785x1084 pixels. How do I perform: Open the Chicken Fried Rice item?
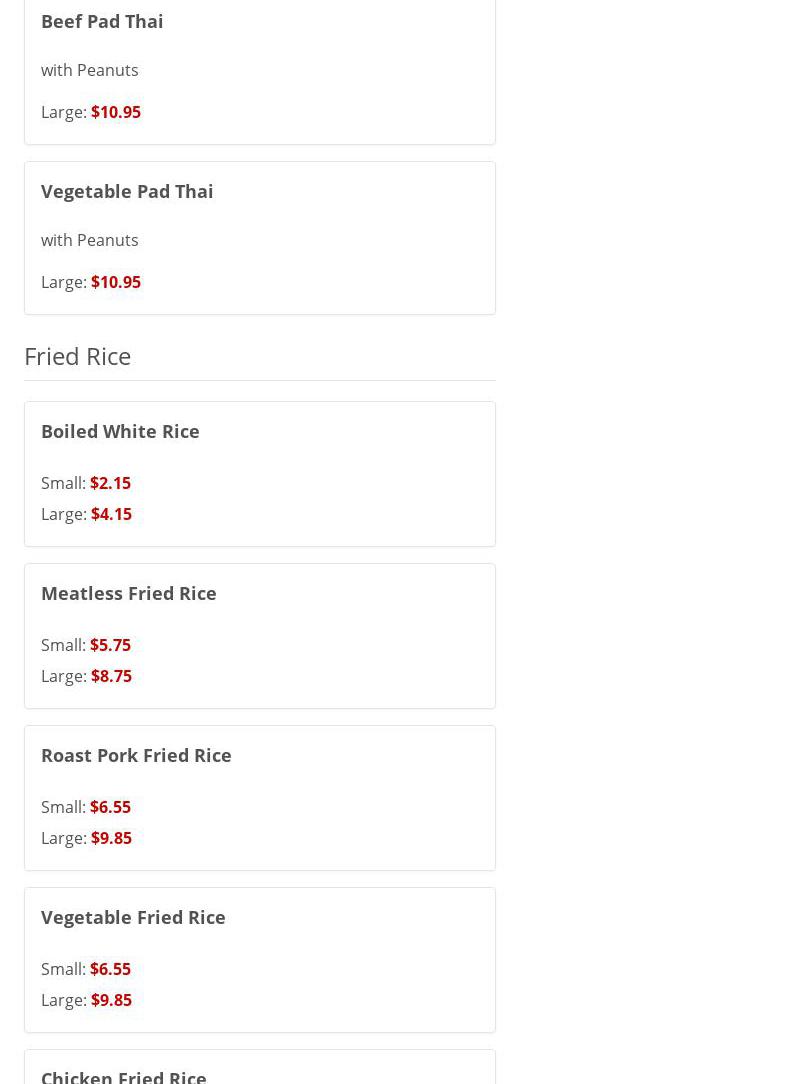[x=124, y=1076]
